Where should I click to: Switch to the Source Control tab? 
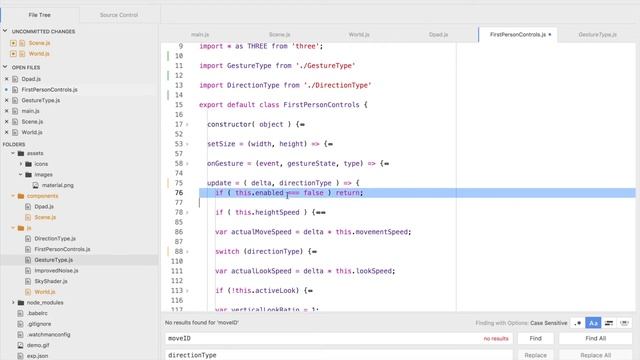(119, 15)
